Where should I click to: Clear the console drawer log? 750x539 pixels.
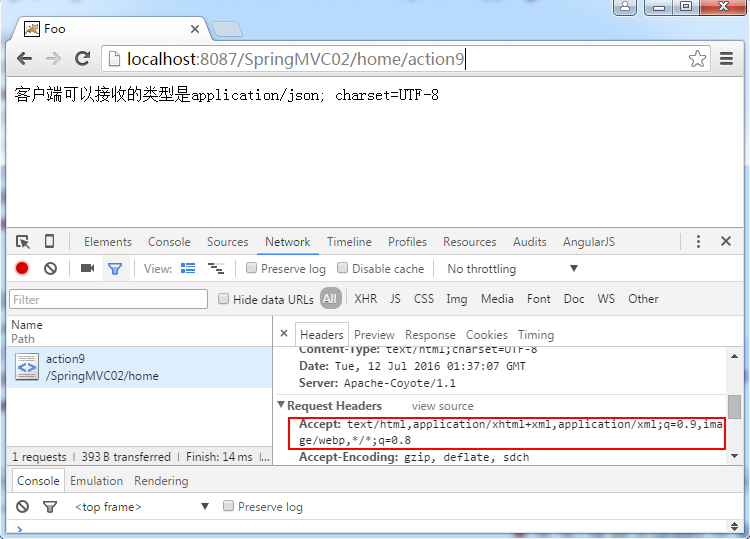point(22,506)
